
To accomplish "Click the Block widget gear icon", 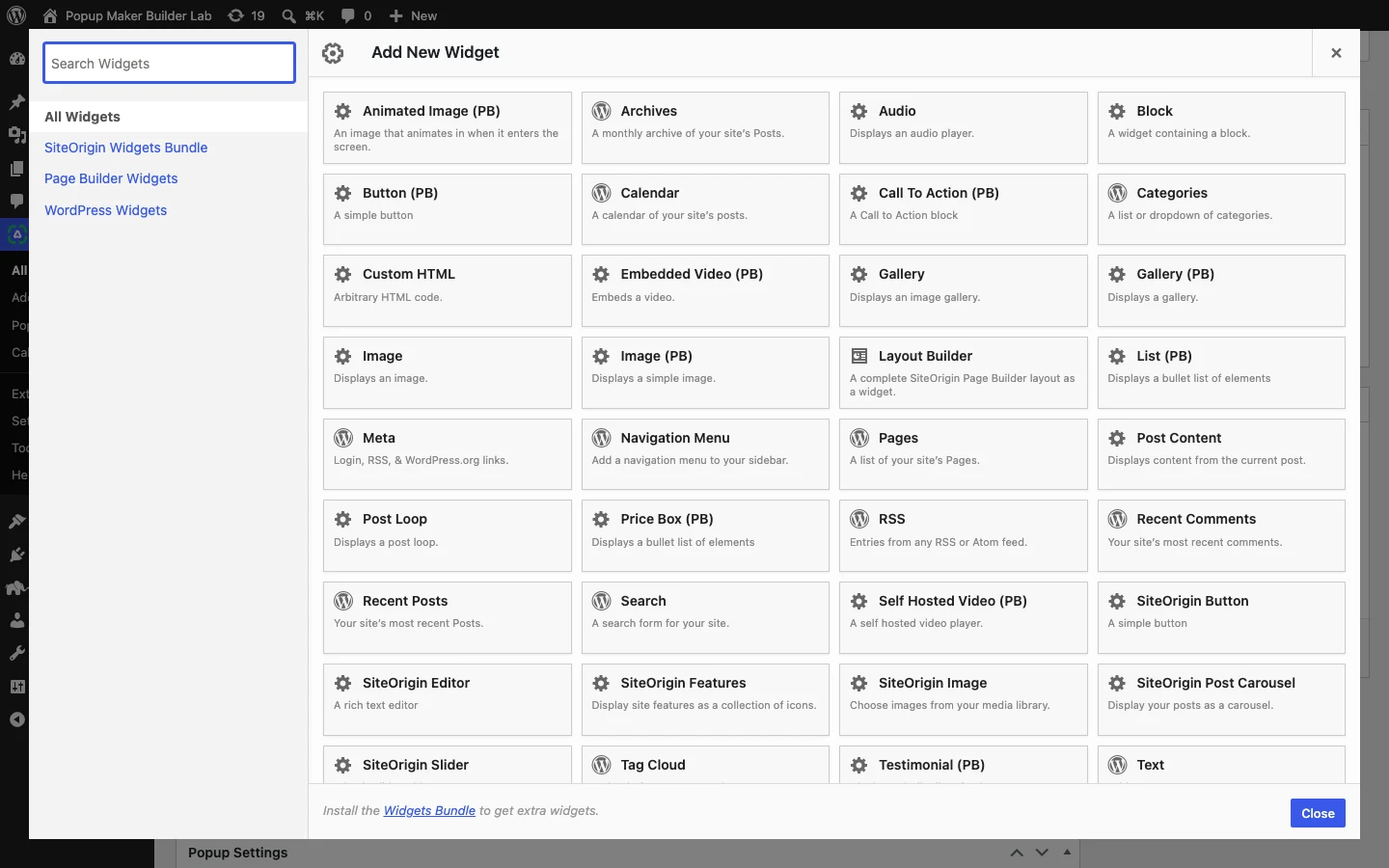I will click(1117, 111).
